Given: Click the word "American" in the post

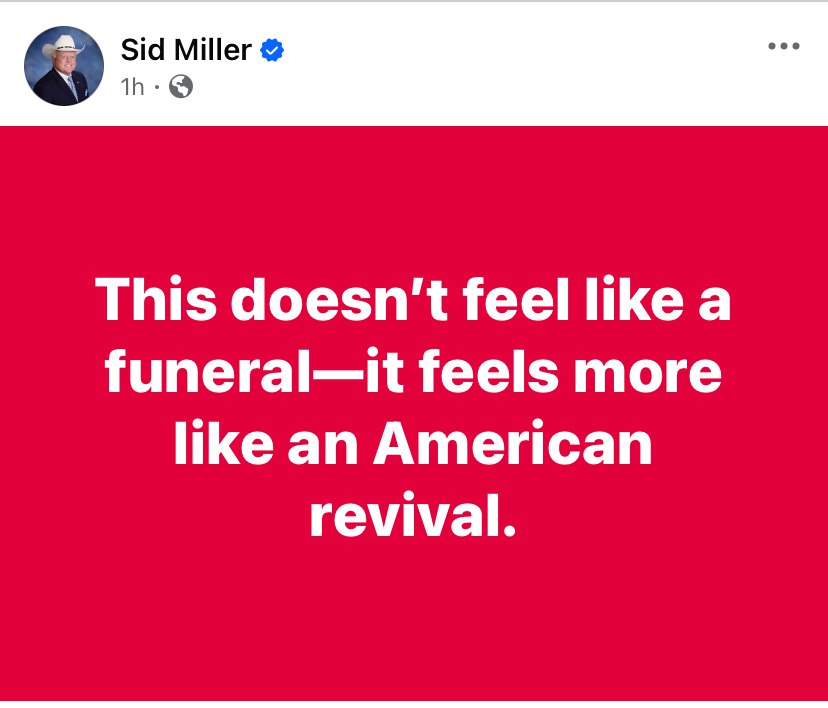Looking at the screenshot, I should point(512,444).
